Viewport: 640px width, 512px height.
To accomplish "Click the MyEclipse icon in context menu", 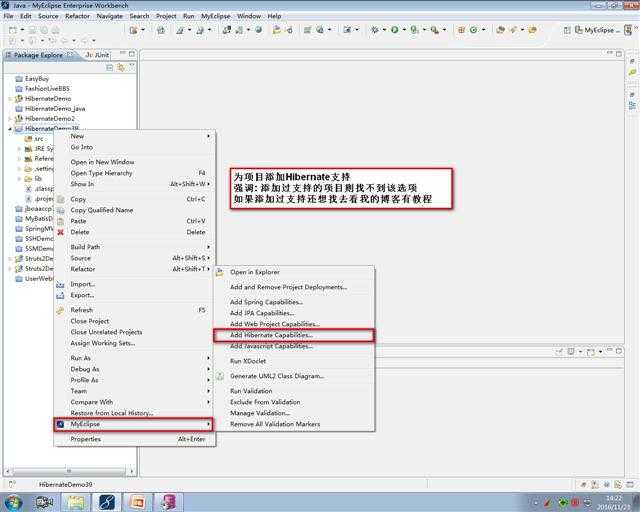I will pyautogui.click(x=60, y=424).
